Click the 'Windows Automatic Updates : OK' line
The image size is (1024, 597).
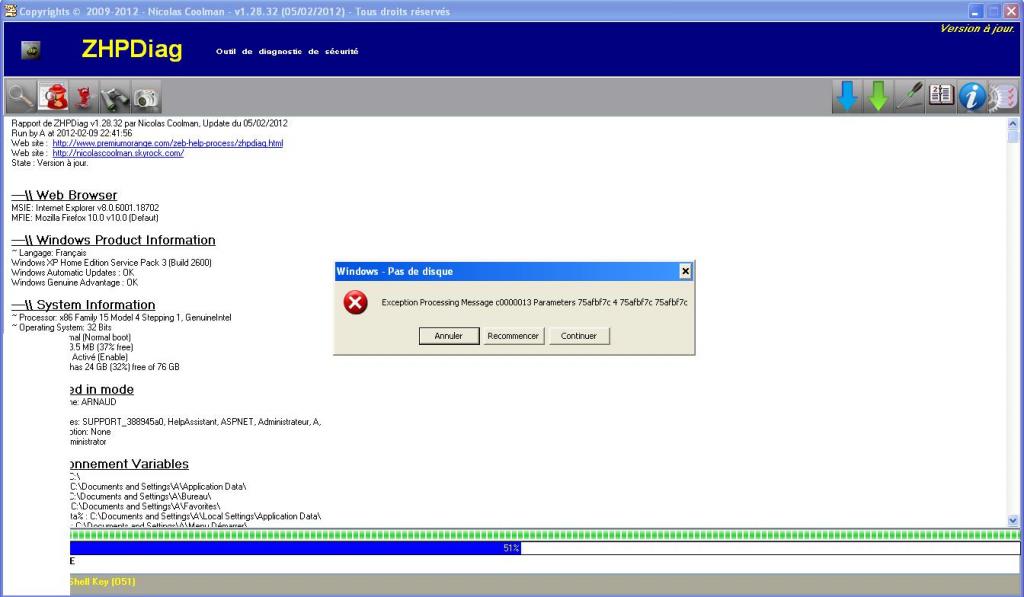[x=72, y=272]
